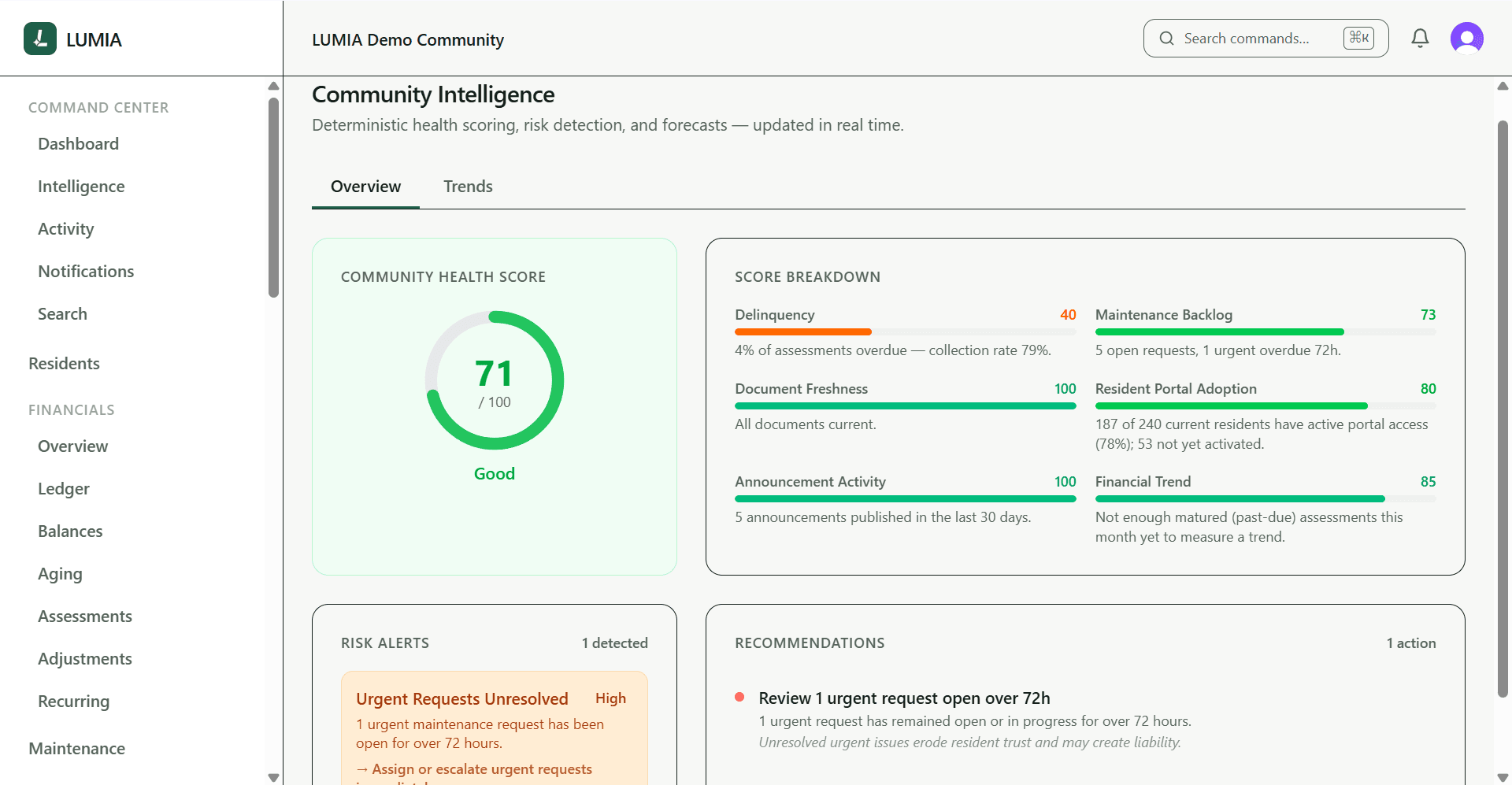Open the Residents section

pyautogui.click(x=64, y=364)
